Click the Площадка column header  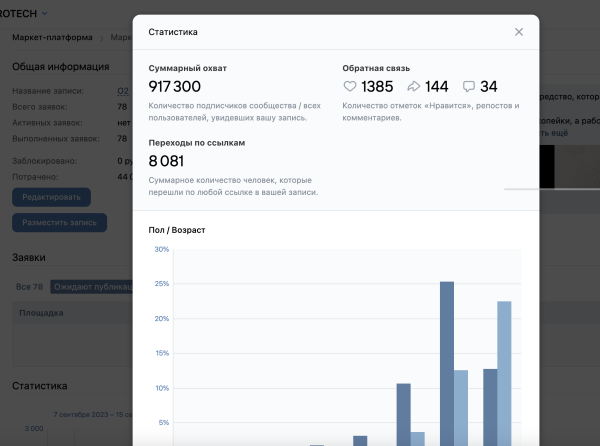(40, 313)
